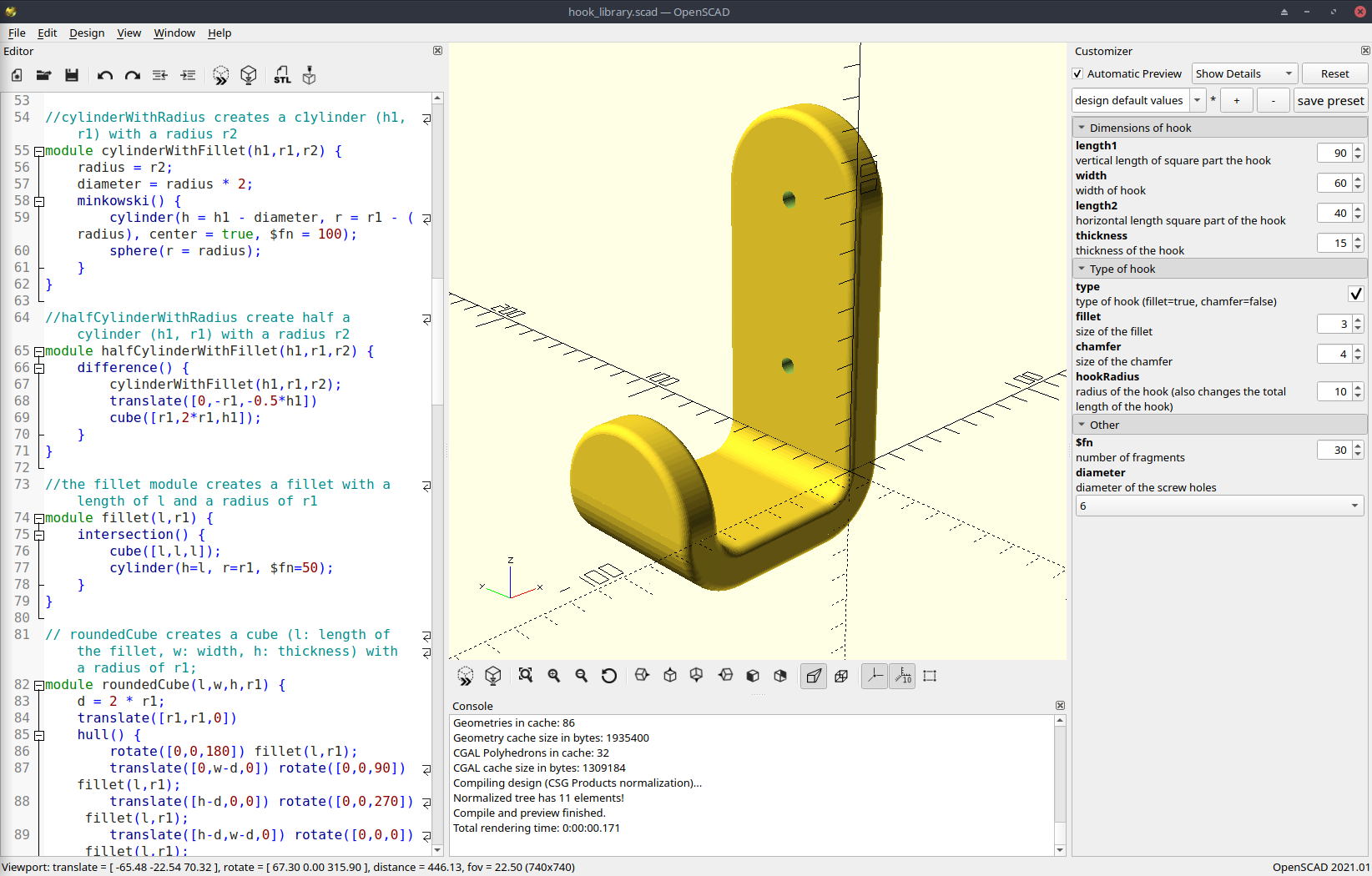Click the editor vertical scrollbar
This screenshot has width=1372, height=876.
coord(437,473)
